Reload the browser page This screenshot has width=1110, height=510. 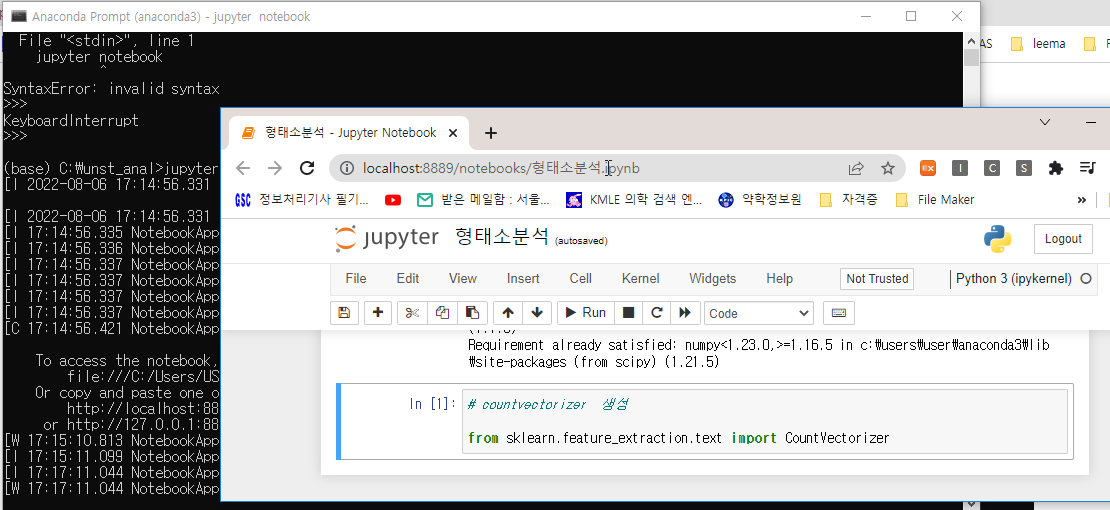tap(307, 168)
